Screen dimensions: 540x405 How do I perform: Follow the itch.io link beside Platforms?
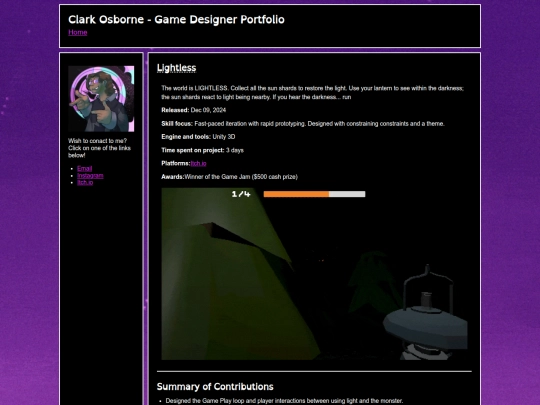[x=198, y=163]
